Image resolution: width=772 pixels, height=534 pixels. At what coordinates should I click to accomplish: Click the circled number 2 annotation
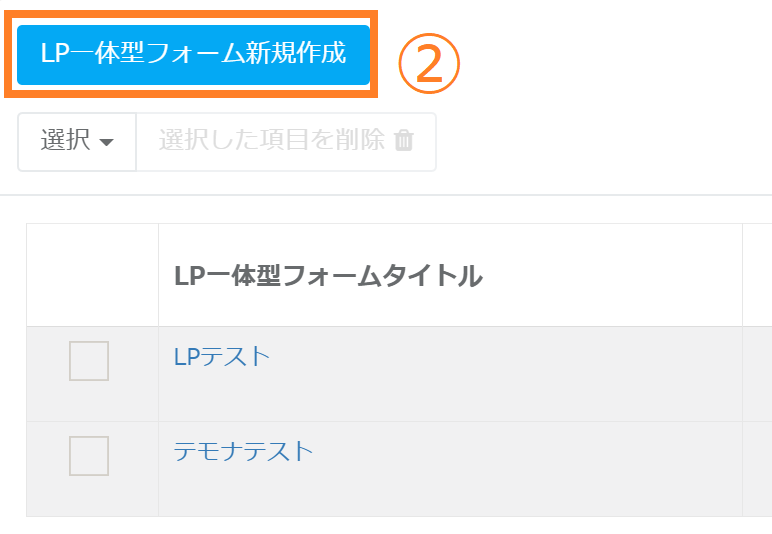pos(429,64)
